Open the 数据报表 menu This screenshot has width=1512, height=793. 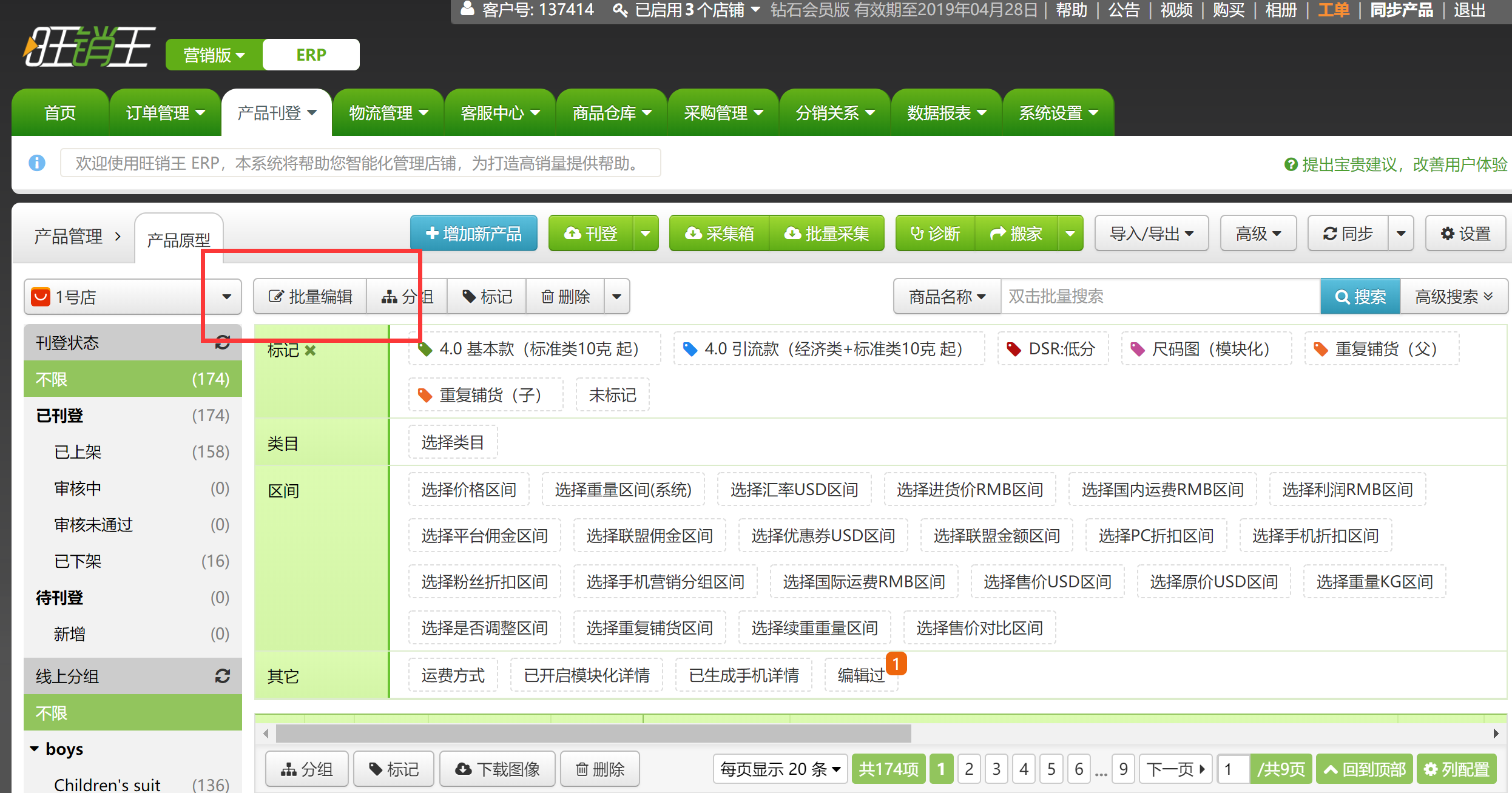coord(947,112)
